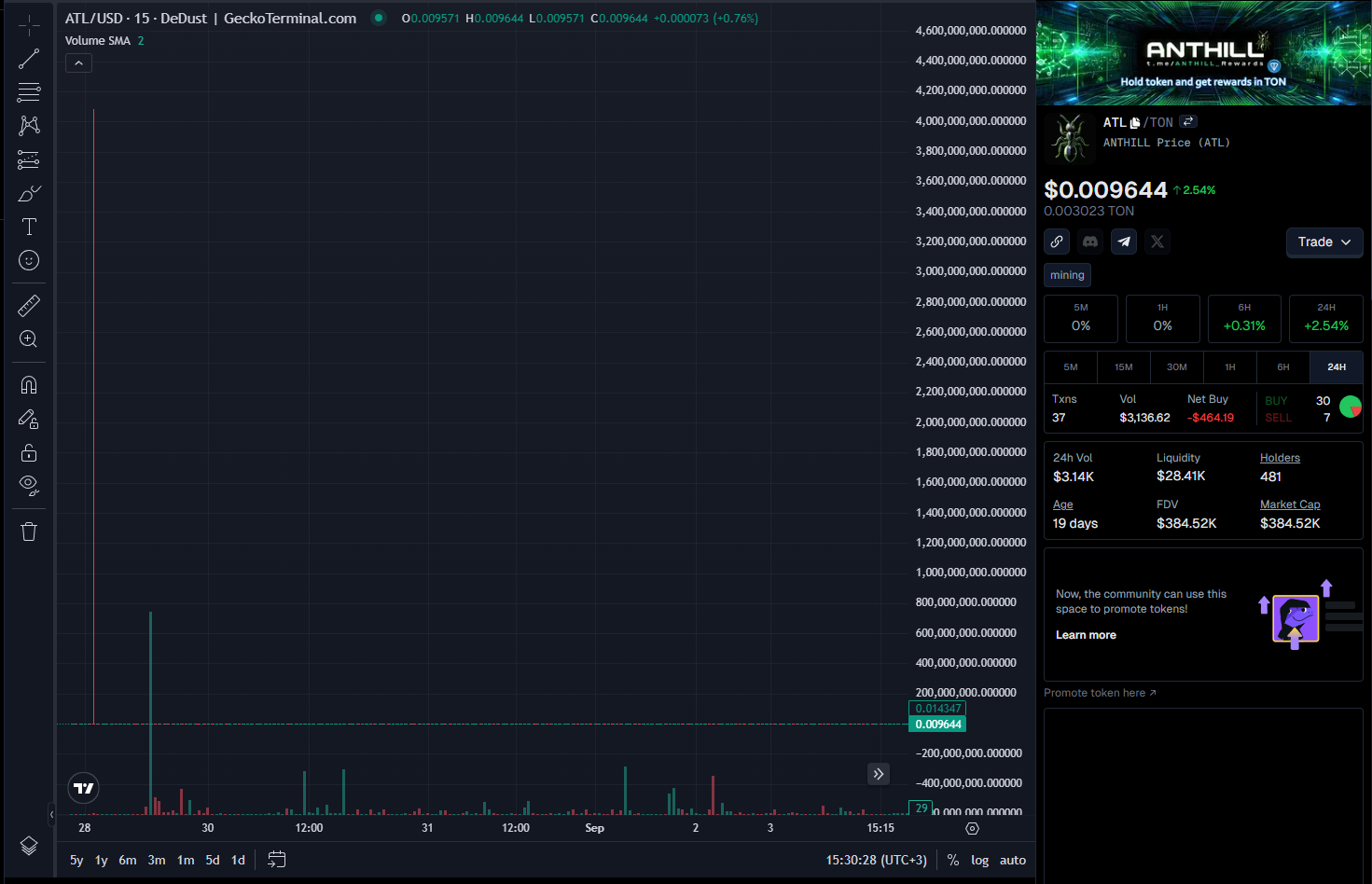Open the forecasting and measurement tools
Image resolution: width=1372 pixels, height=884 pixels.
29,159
